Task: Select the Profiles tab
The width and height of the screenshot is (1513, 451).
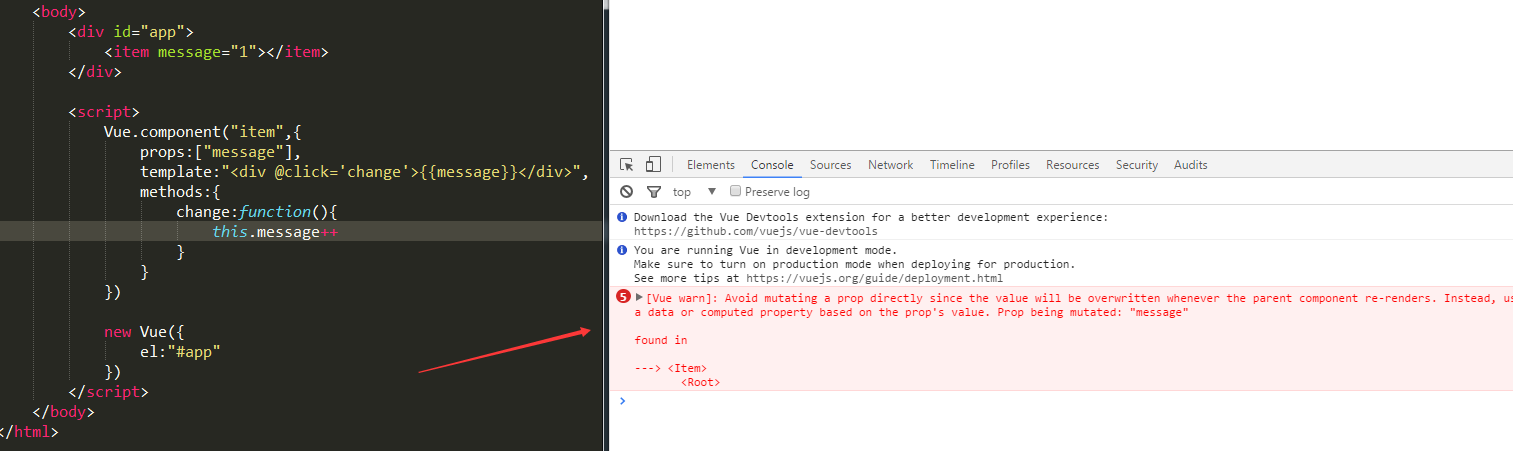Action: coord(1010,165)
